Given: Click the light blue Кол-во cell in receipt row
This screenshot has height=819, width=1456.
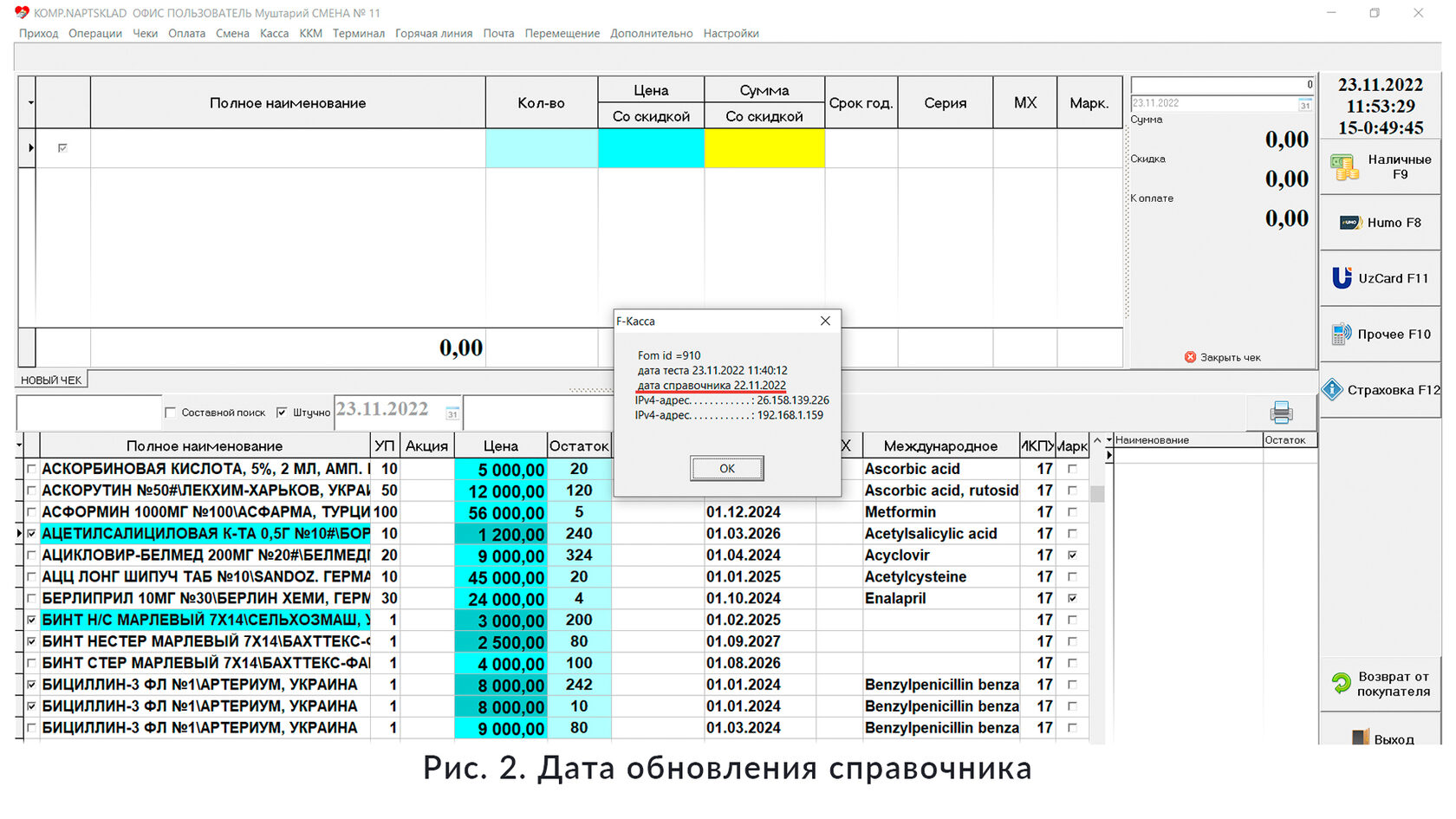Looking at the screenshot, I should (x=542, y=148).
